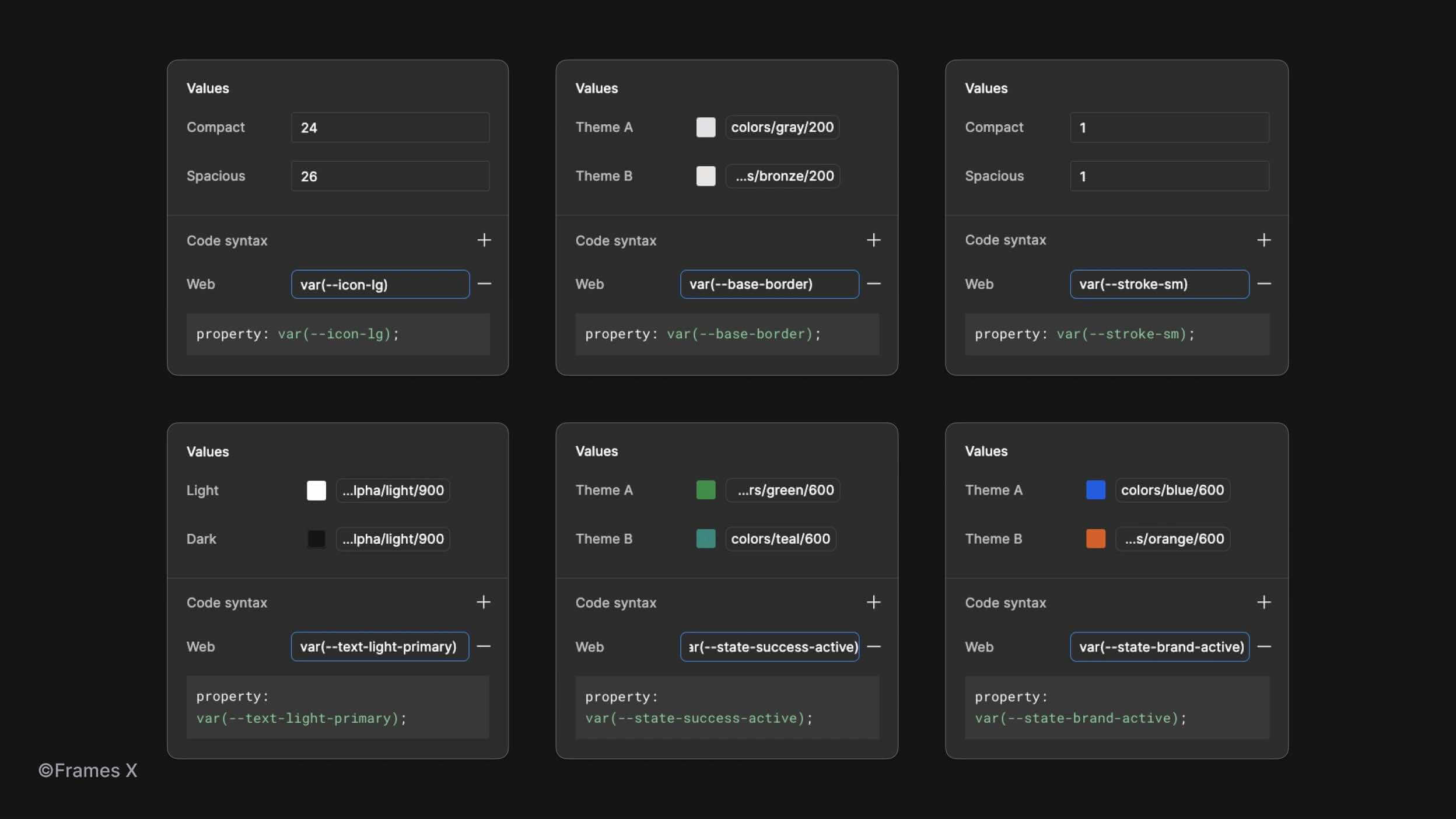Click the Spacious label beside value 26
This screenshot has height=819, width=1456.
coord(216,176)
